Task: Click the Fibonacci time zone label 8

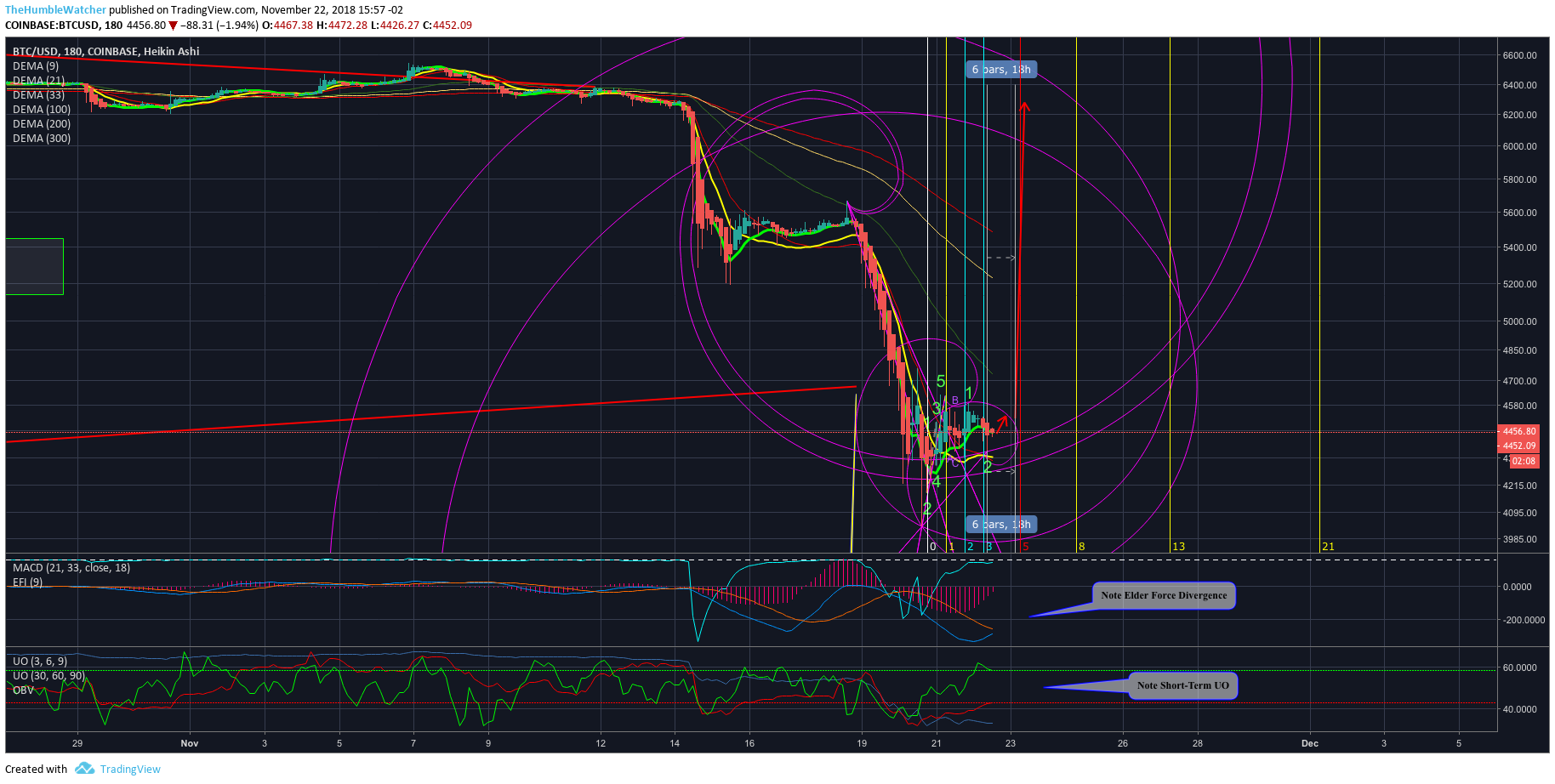Action: tap(1081, 547)
